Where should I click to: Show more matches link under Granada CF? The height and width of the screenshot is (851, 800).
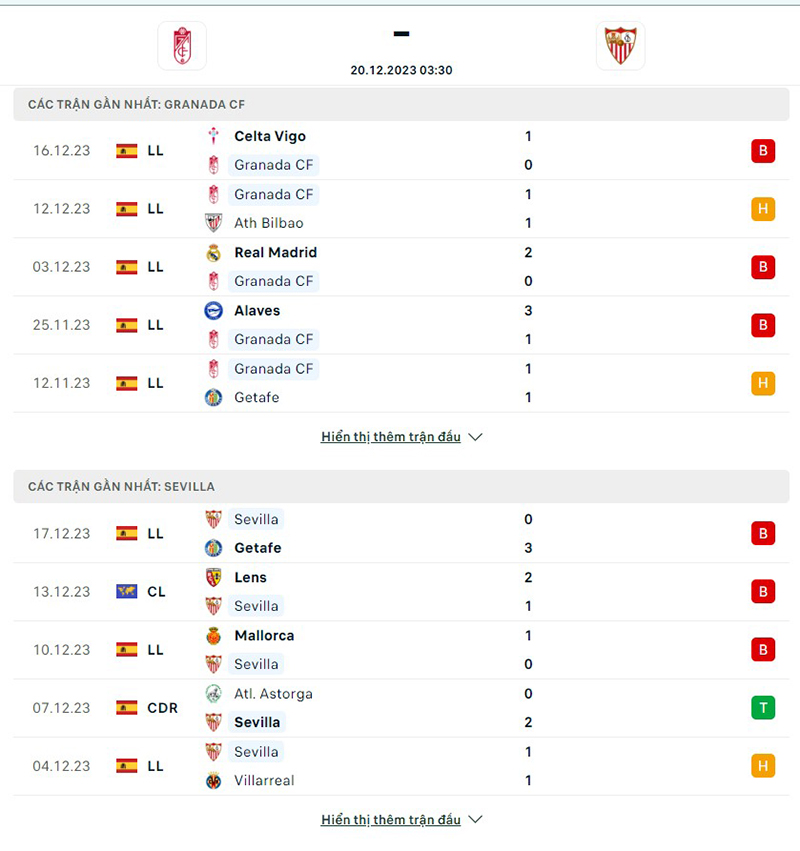pos(391,437)
